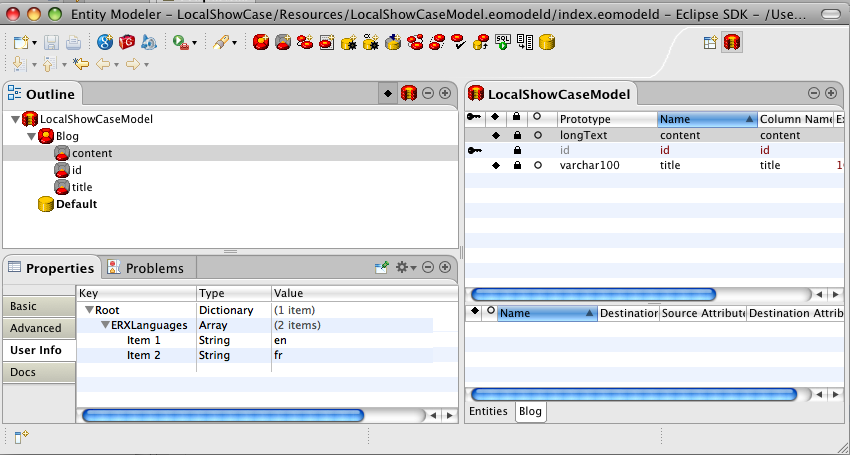Click the blue Google search icon

tap(105, 42)
